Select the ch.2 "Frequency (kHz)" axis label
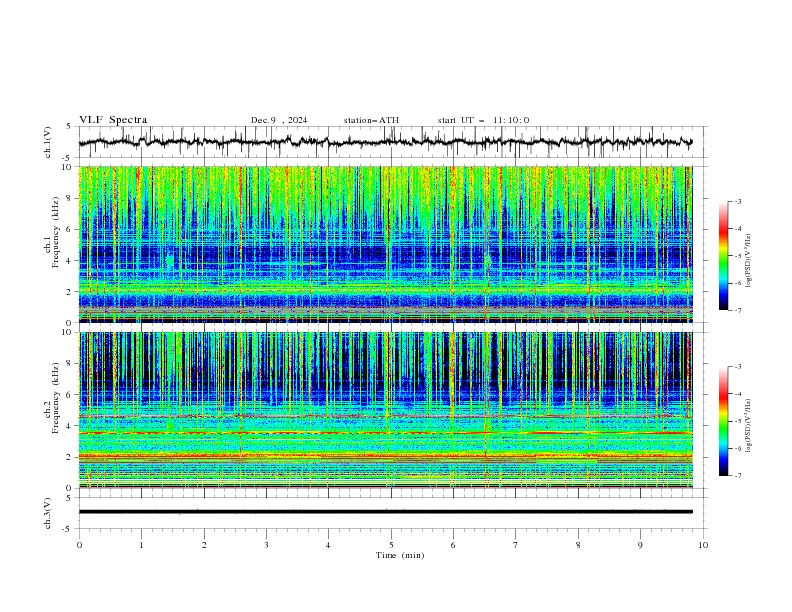This screenshot has width=792, height=612. [x=56, y=398]
